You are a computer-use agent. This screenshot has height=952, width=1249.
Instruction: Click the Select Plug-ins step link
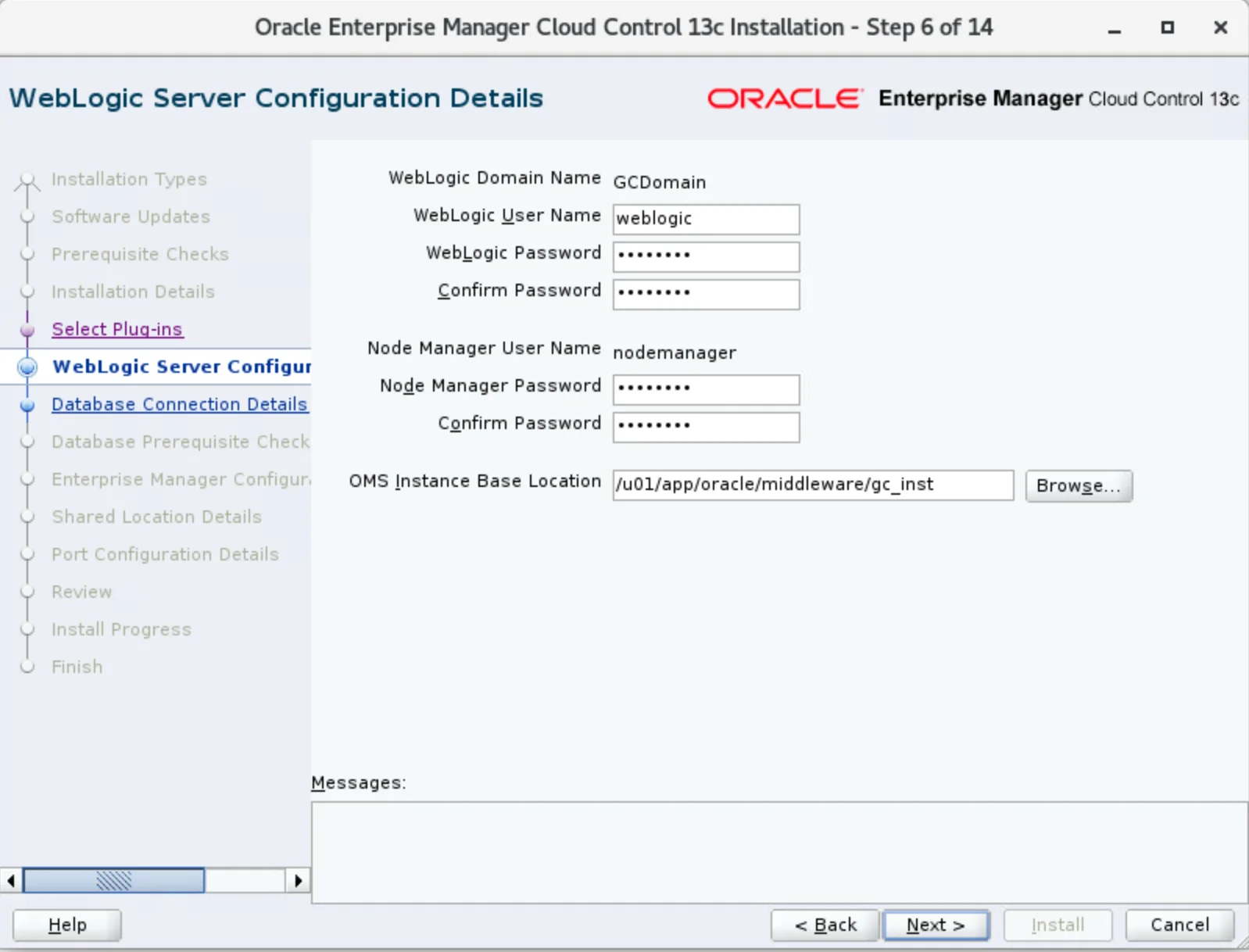click(x=117, y=329)
